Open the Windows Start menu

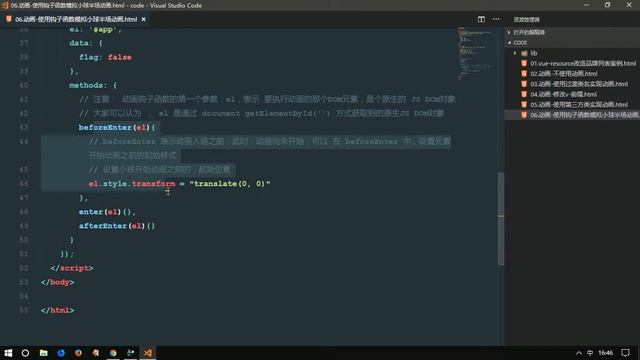[8, 353]
